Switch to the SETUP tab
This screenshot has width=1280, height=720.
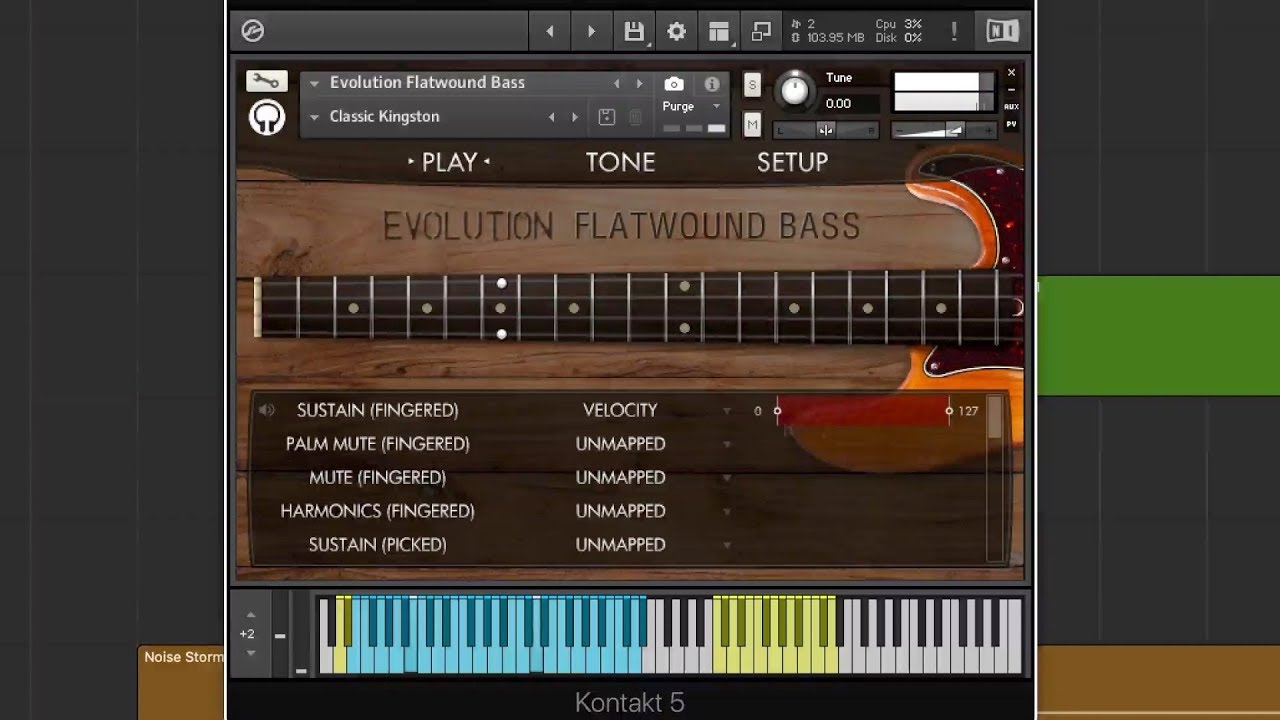(x=792, y=162)
